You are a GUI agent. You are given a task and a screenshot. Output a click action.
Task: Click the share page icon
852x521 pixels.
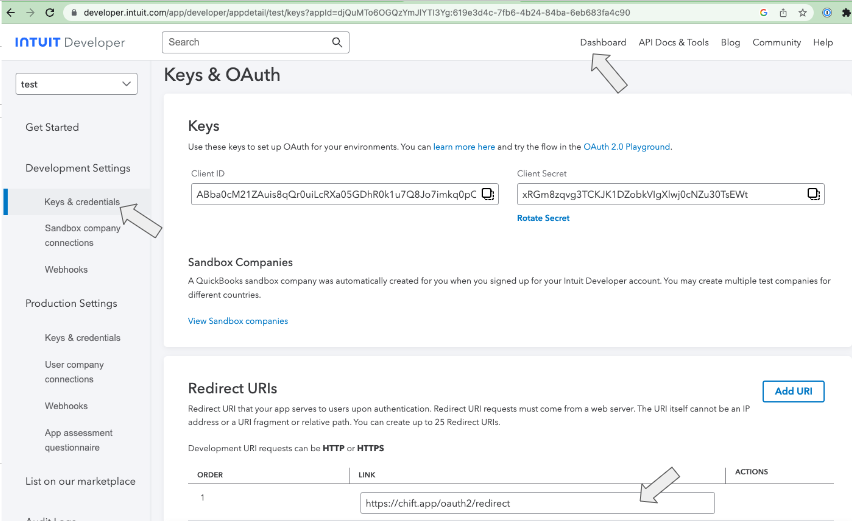click(783, 12)
